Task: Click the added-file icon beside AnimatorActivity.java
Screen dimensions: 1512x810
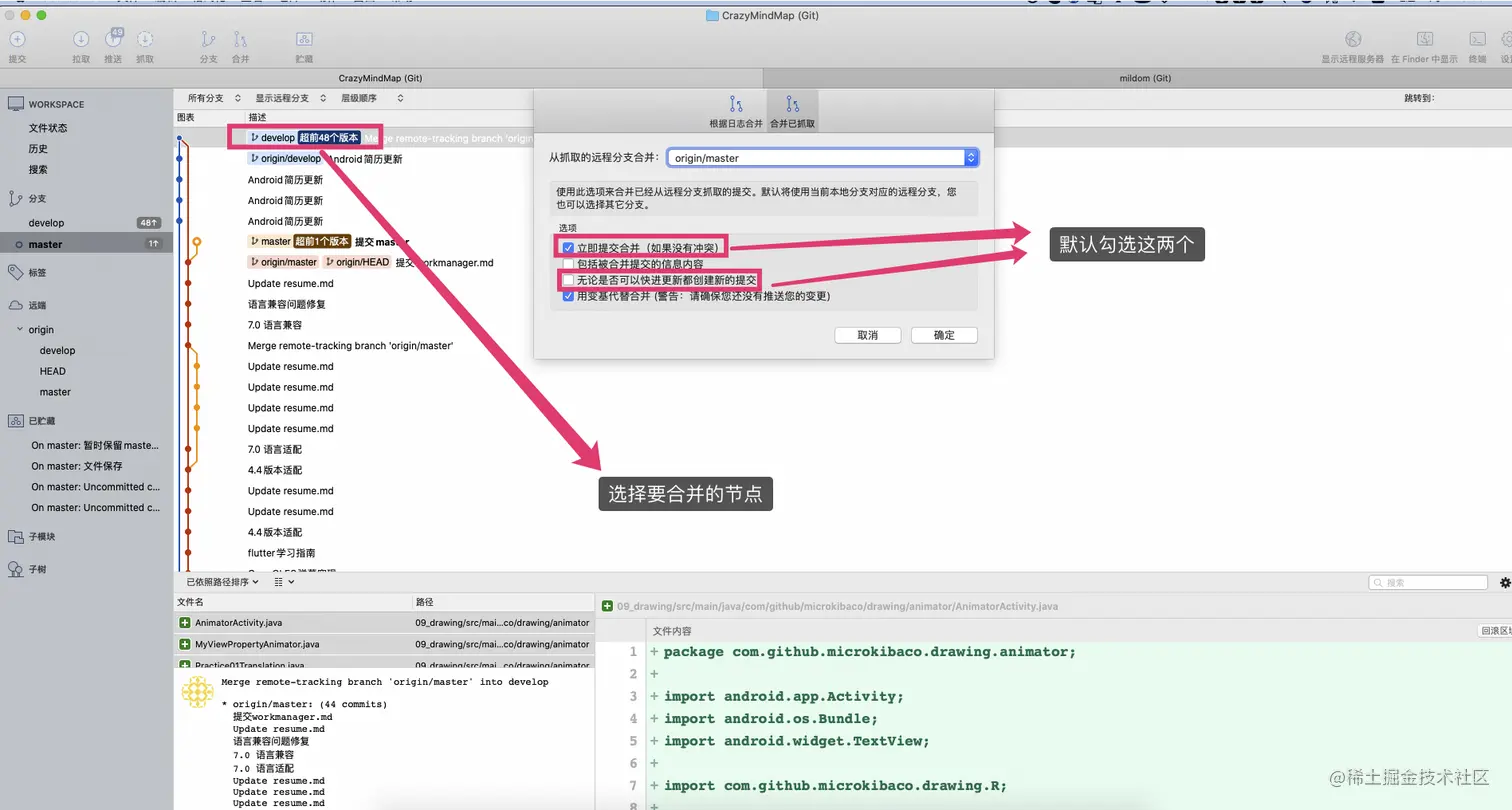Action: [184, 623]
